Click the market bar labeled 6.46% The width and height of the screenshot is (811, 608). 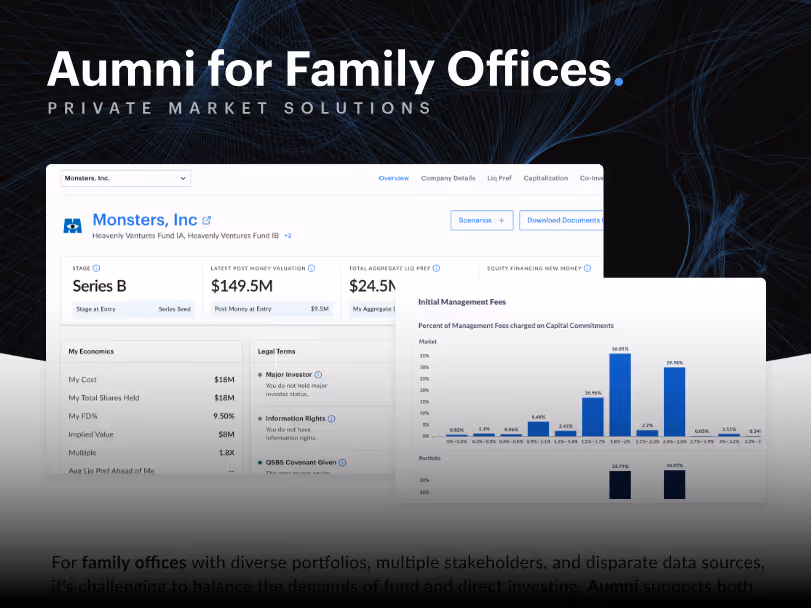pyautogui.click(x=538, y=429)
